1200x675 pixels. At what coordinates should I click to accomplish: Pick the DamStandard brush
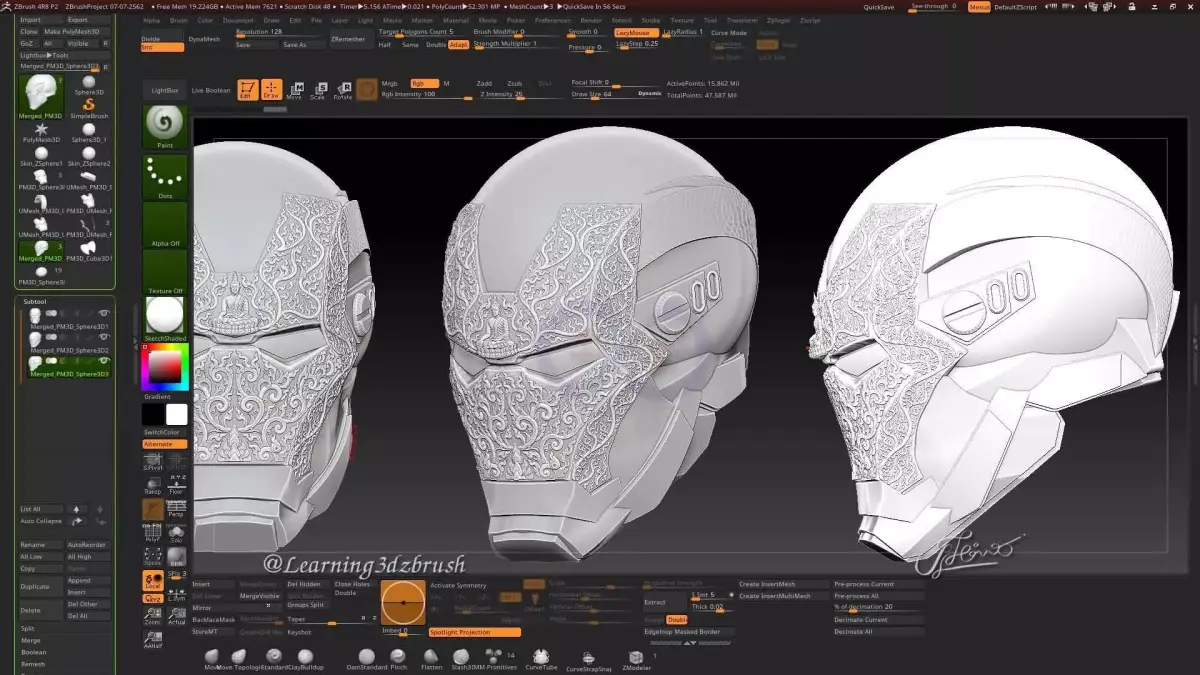tap(366, 659)
